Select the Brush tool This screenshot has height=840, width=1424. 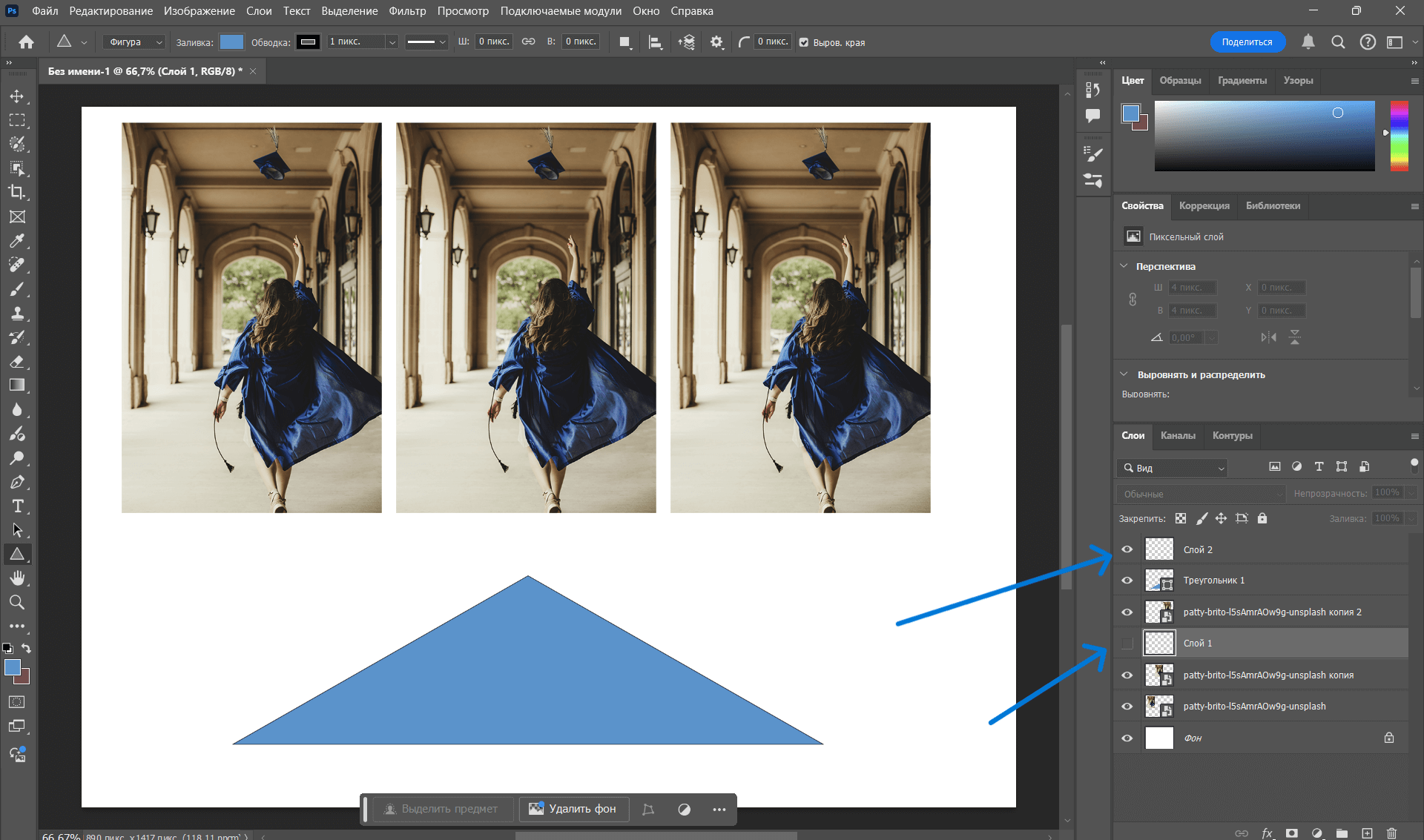[17, 288]
